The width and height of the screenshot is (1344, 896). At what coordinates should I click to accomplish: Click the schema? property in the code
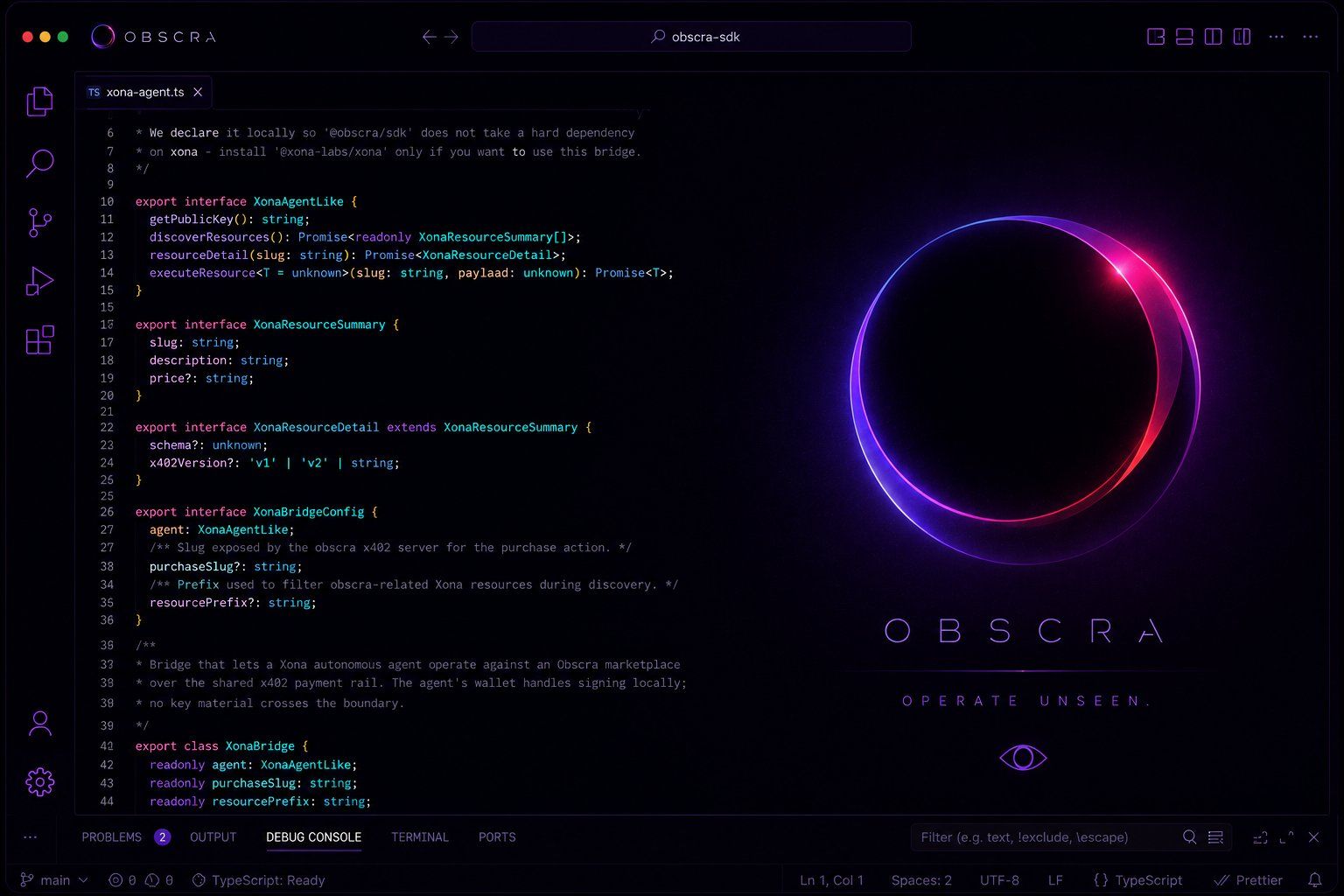(174, 445)
